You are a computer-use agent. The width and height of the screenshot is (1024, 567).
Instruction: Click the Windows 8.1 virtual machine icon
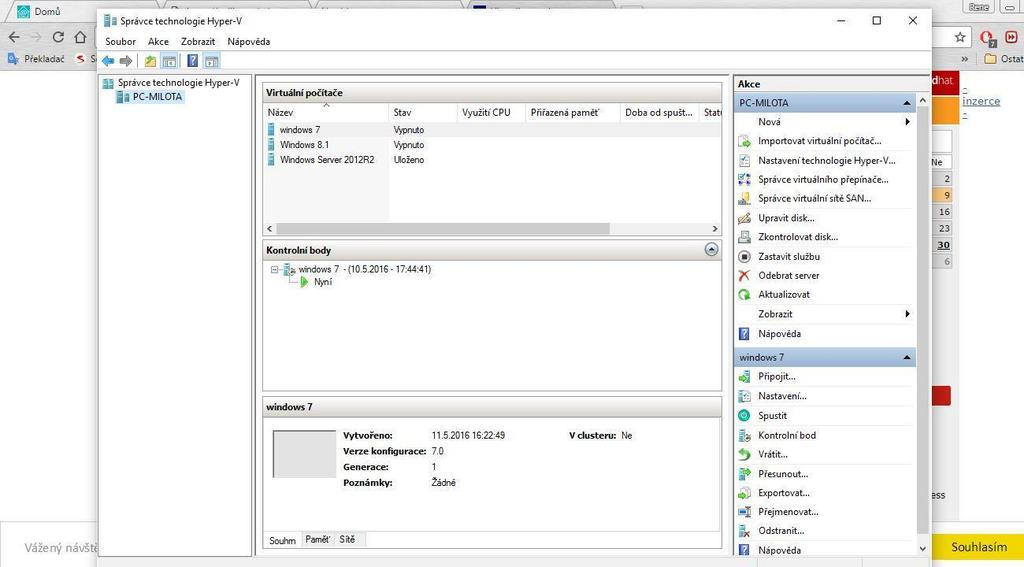tap(271, 144)
